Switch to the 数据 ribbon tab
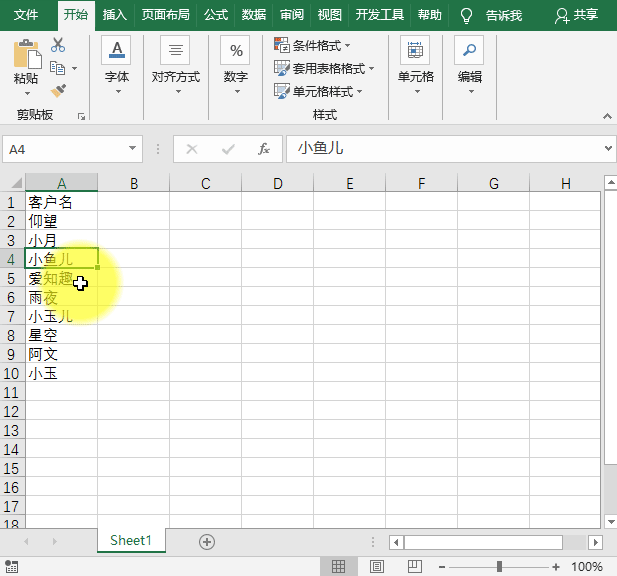The width and height of the screenshot is (617, 576). click(254, 15)
